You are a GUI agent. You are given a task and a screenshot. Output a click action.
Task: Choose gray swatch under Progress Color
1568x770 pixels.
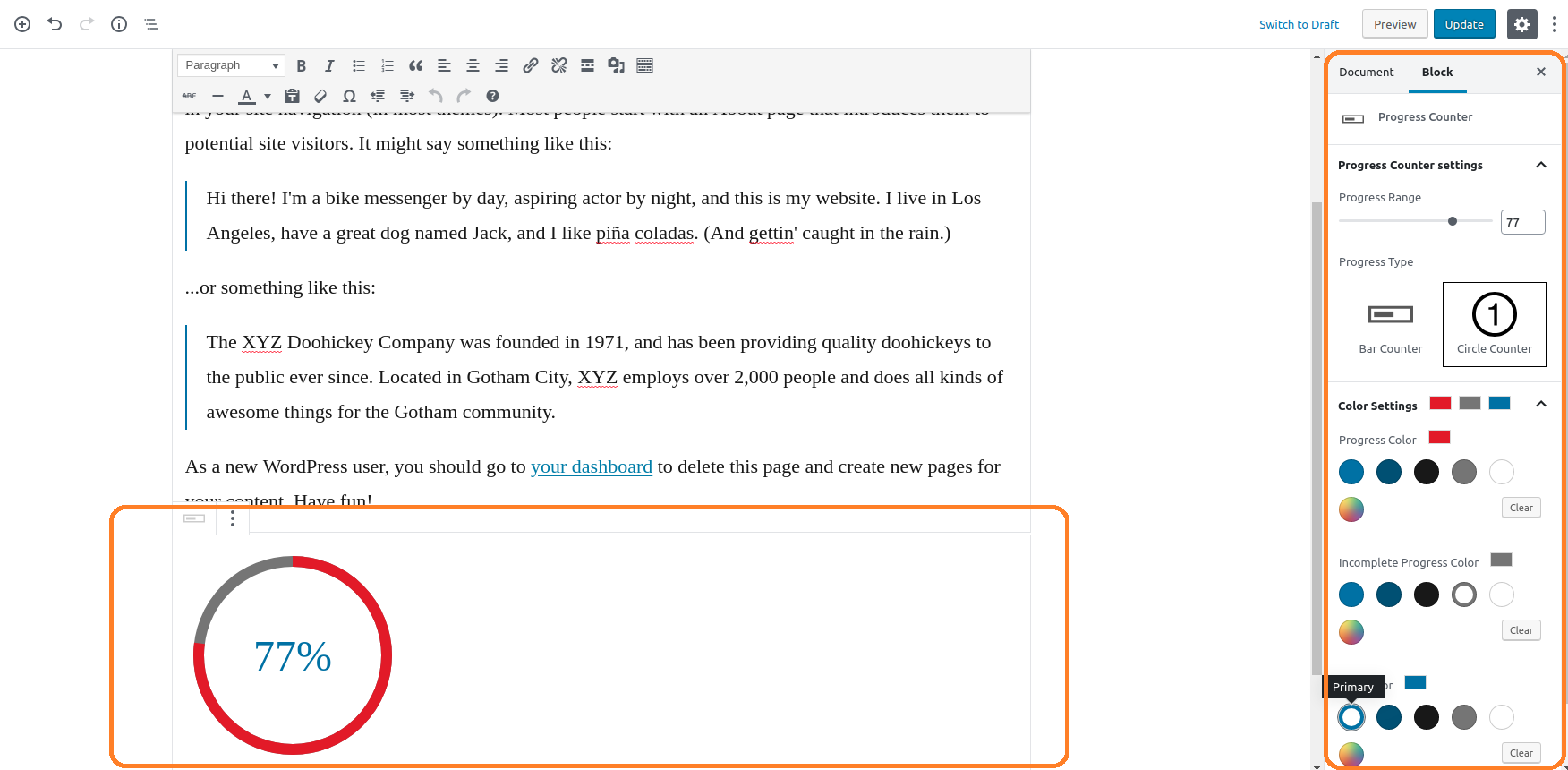coord(1464,472)
